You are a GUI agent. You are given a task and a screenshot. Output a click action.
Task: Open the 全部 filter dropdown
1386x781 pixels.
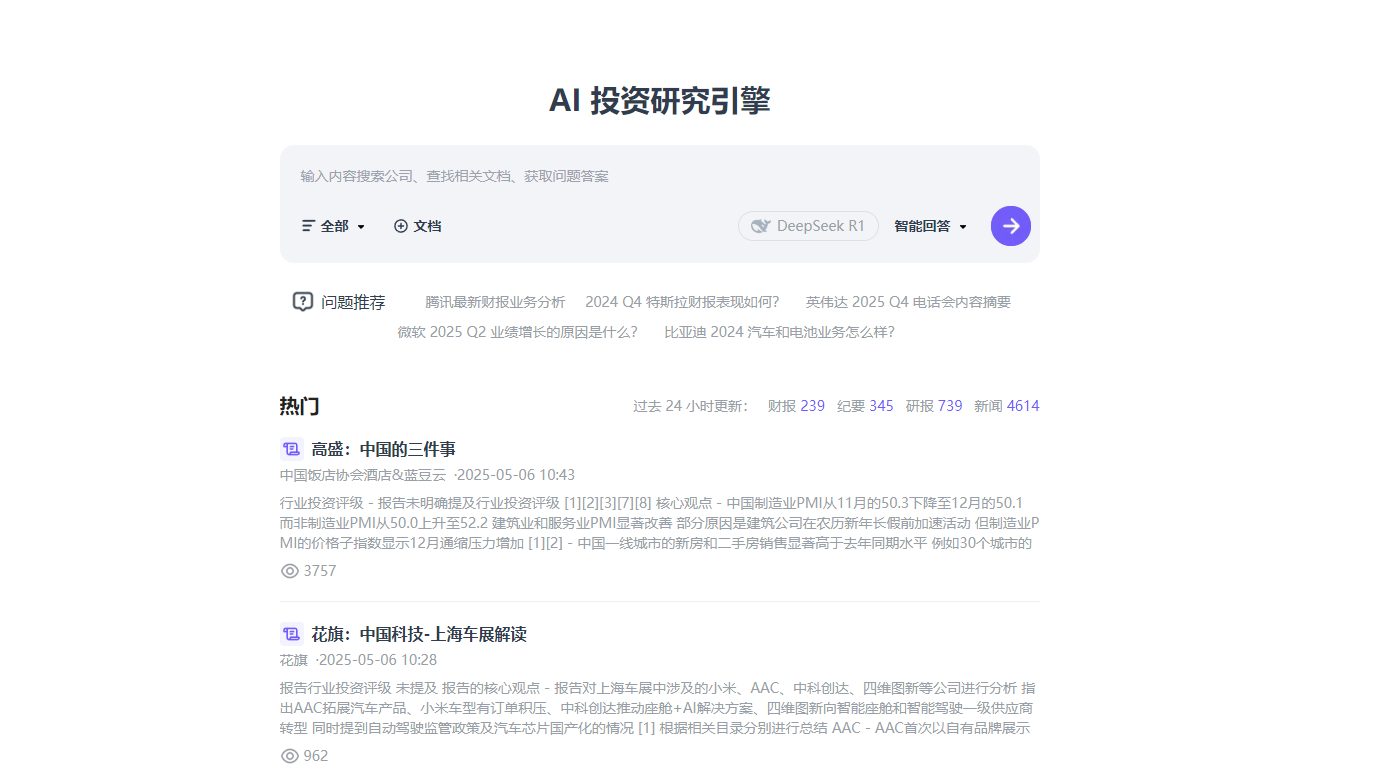(334, 226)
